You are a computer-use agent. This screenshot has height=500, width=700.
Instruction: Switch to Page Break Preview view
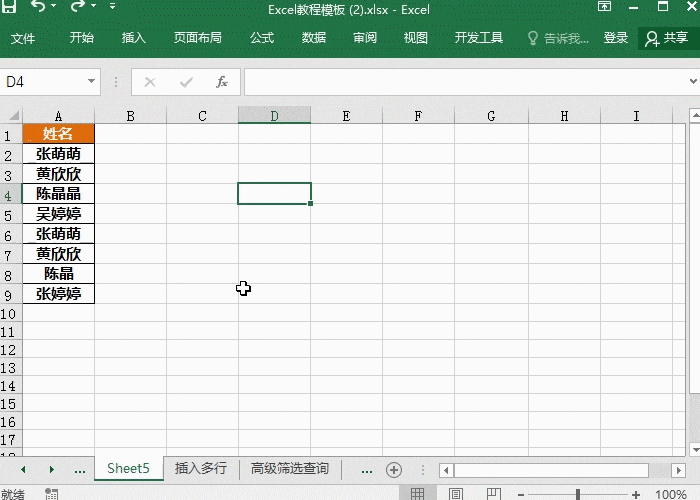click(x=492, y=494)
